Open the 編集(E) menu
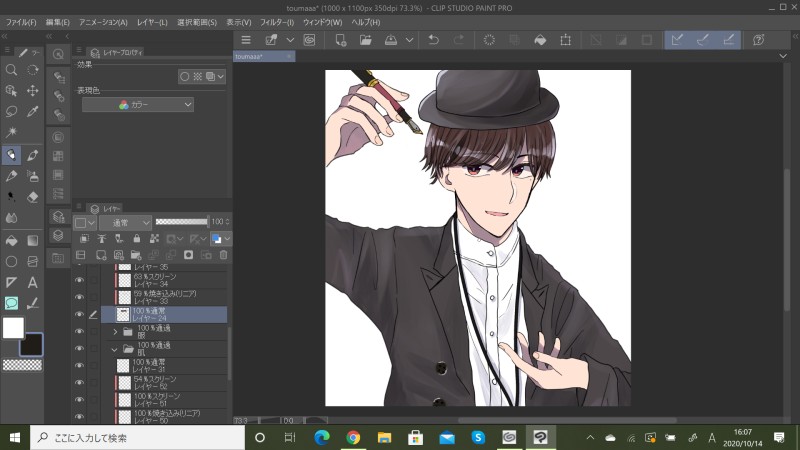 [58, 22]
